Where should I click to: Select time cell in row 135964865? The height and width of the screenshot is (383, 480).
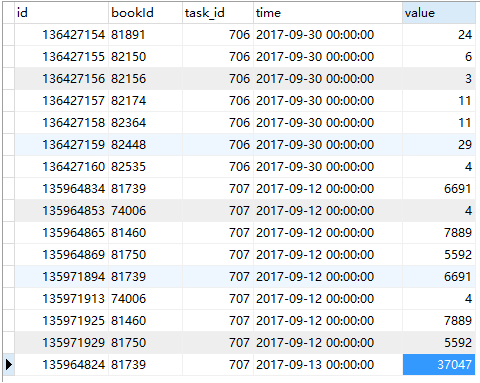click(328, 233)
